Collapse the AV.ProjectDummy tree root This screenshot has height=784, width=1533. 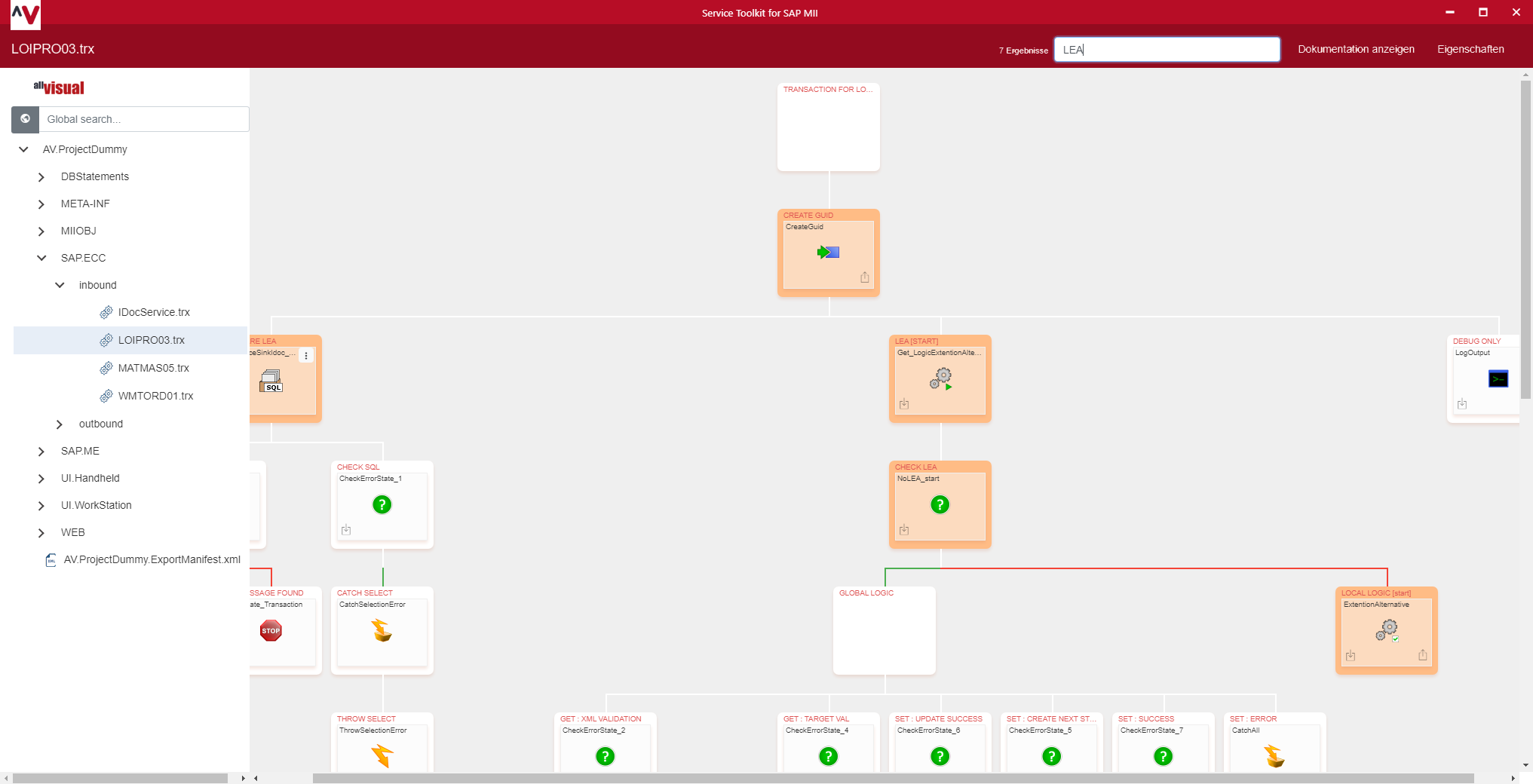pos(24,149)
